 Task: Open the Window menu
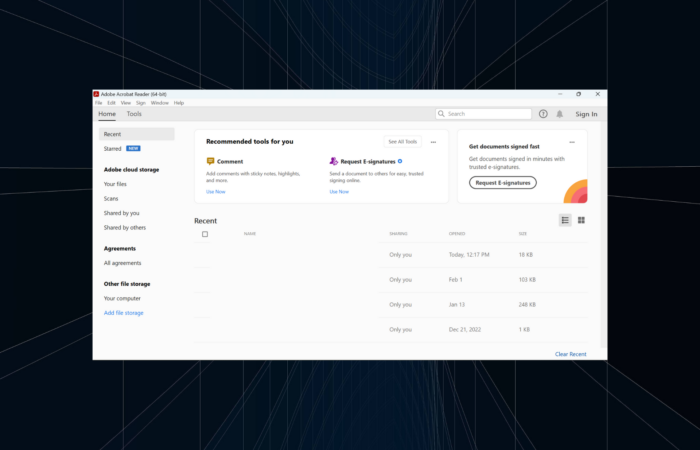(159, 103)
